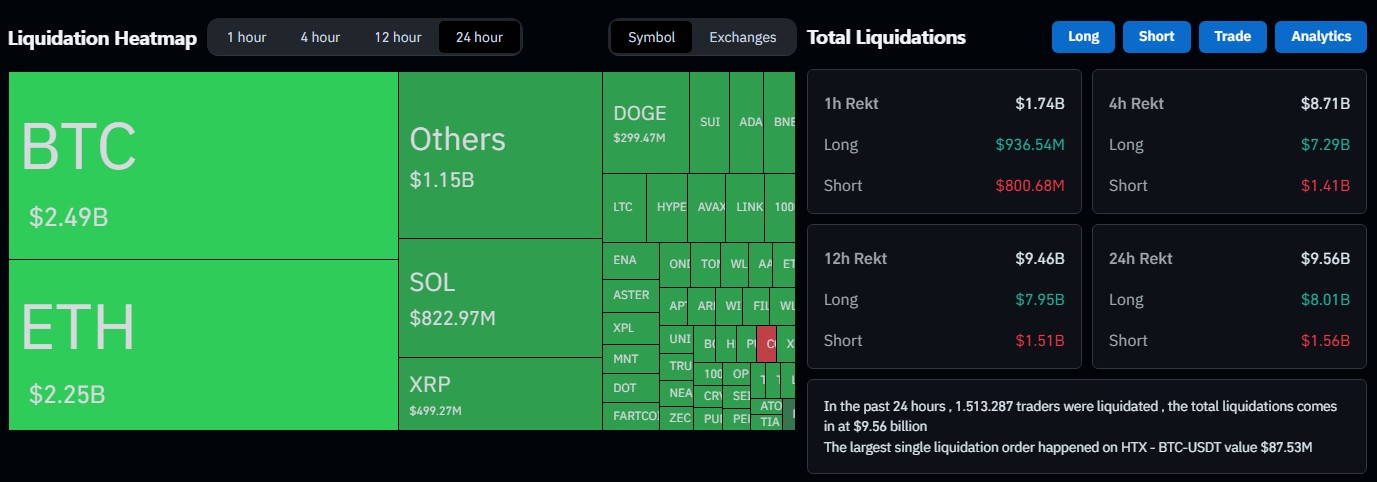Open the Trade button
Image resolution: width=1377 pixels, height=482 pixels.
click(1232, 37)
